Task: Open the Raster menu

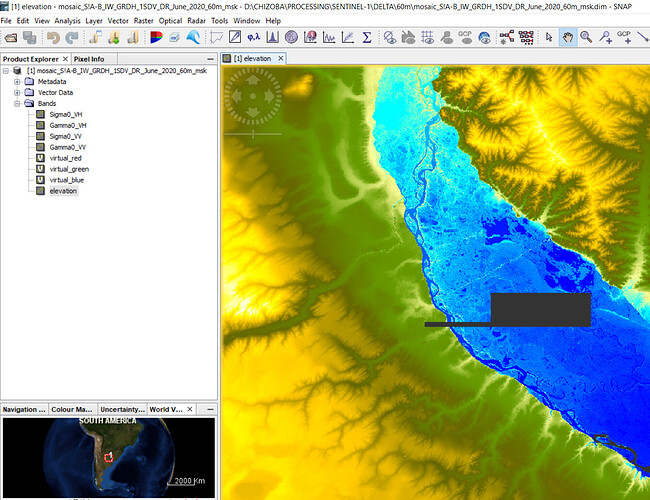Action: click(143, 21)
